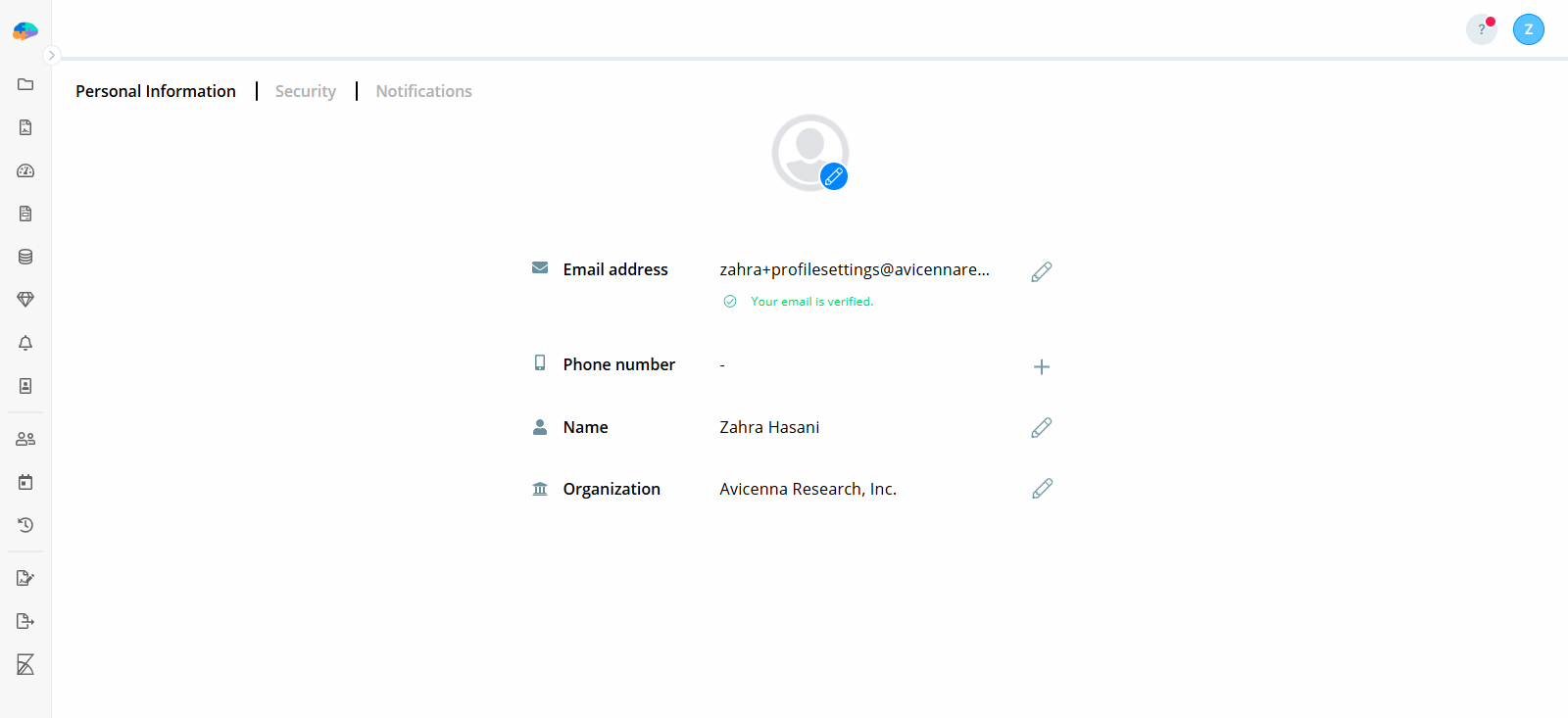The image size is (1568, 718).
Task: Open the database stack sidebar icon
Action: click(25, 257)
